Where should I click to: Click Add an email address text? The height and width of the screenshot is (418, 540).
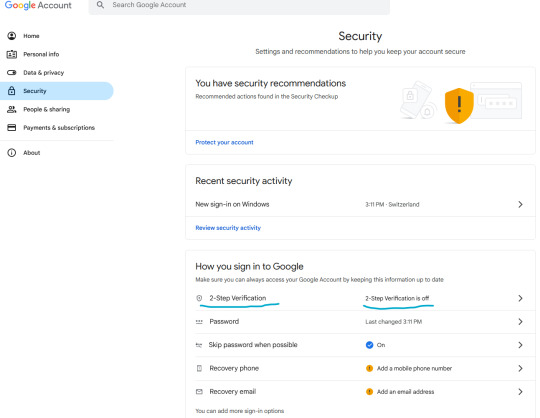click(x=405, y=392)
